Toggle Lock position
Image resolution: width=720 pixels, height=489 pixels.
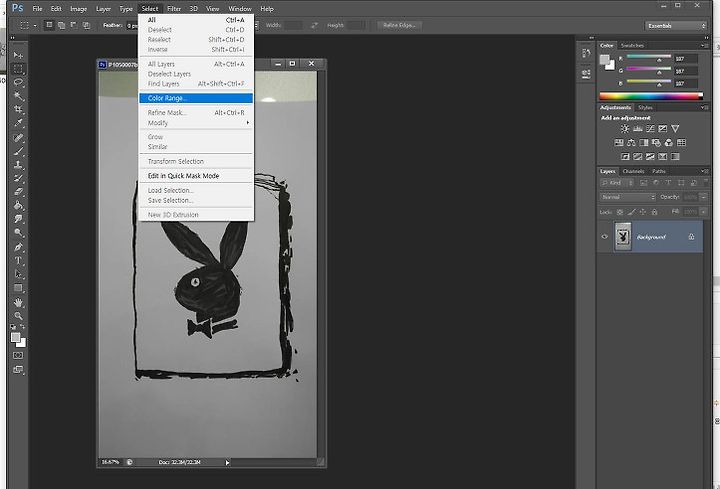coord(643,212)
